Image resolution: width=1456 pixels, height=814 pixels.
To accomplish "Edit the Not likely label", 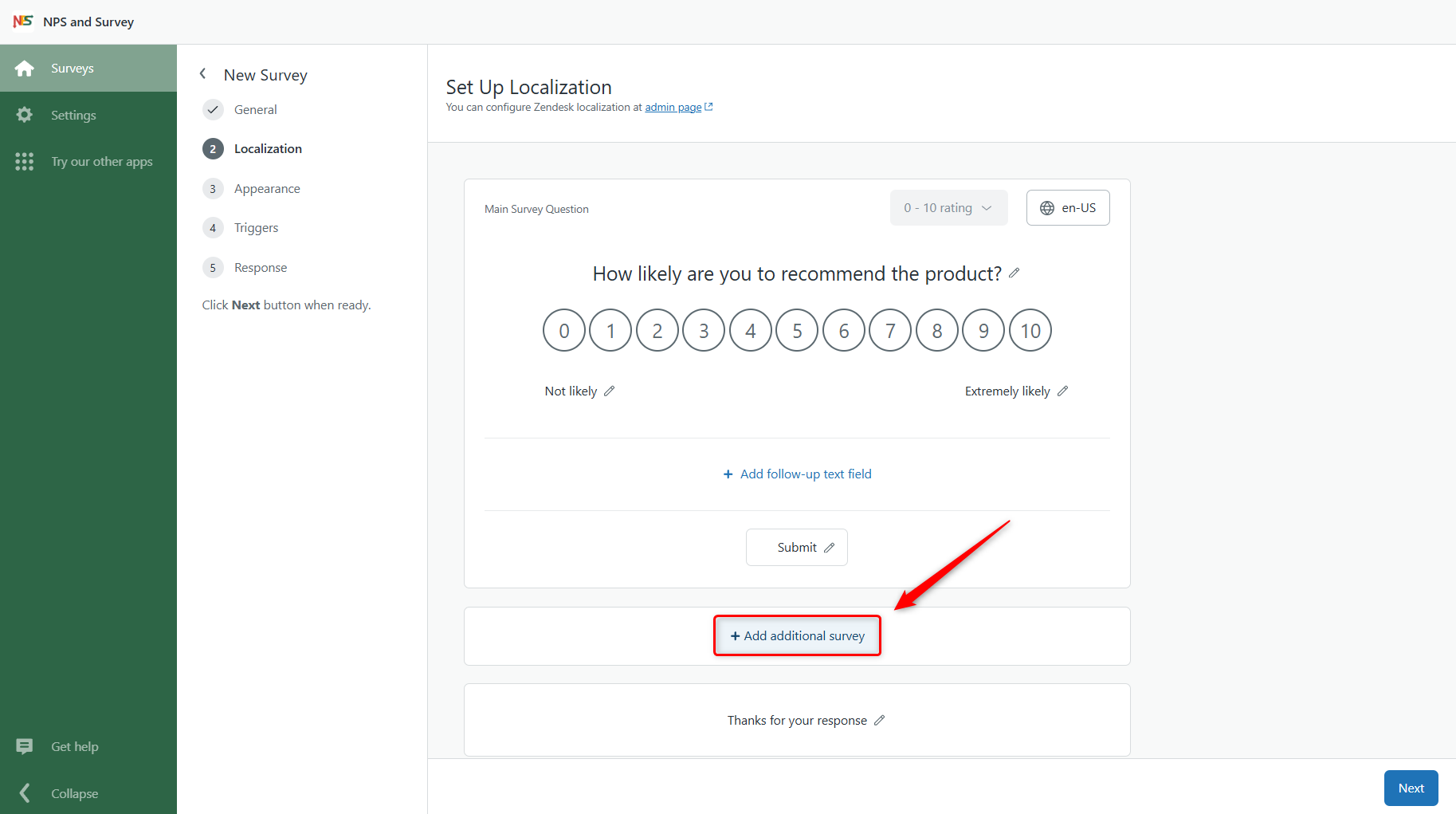I will click(610, 391).
